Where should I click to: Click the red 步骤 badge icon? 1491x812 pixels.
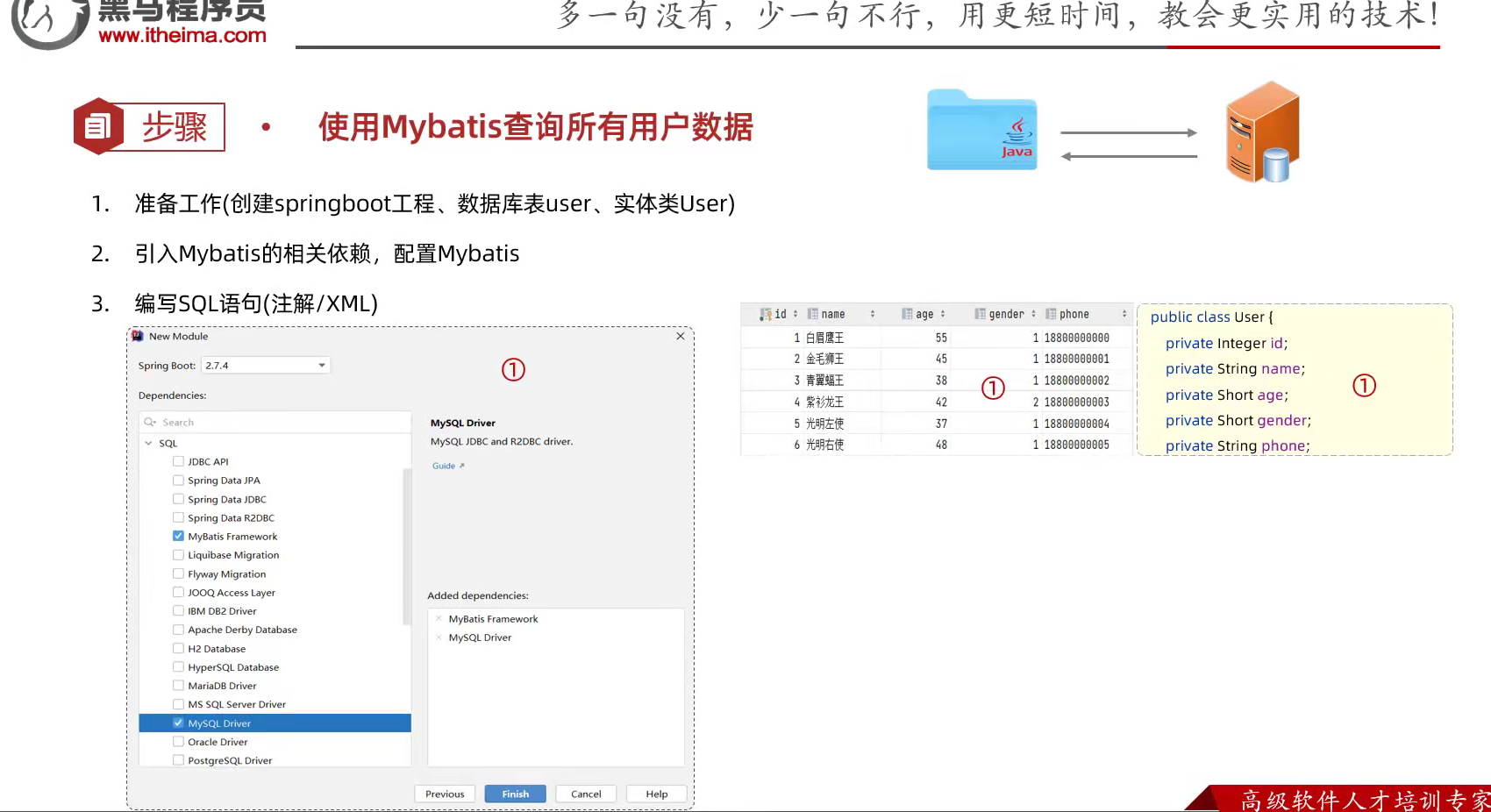[99, 125]
